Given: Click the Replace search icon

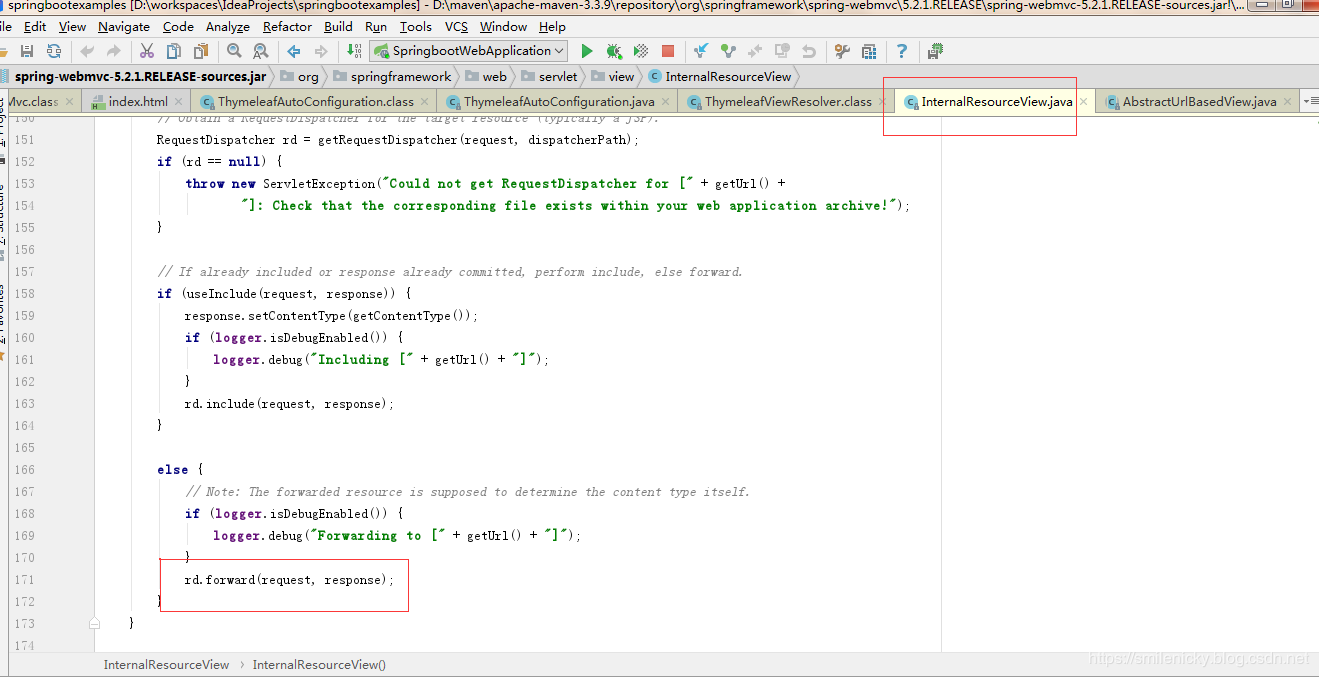Looking at the screenshot, I should pos(260,51).
